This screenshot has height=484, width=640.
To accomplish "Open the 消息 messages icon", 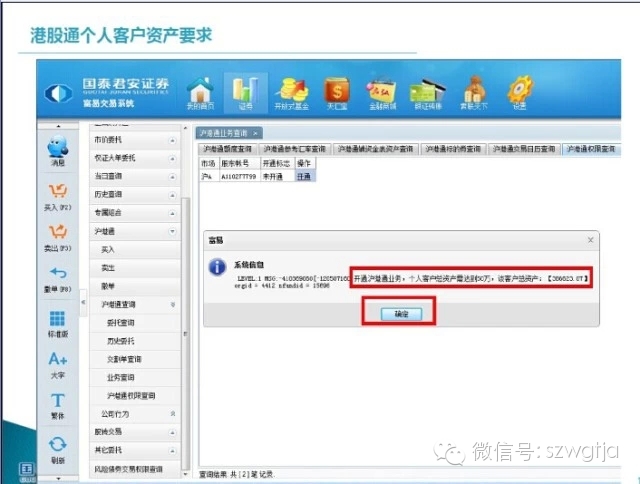I will pos(58,151).
